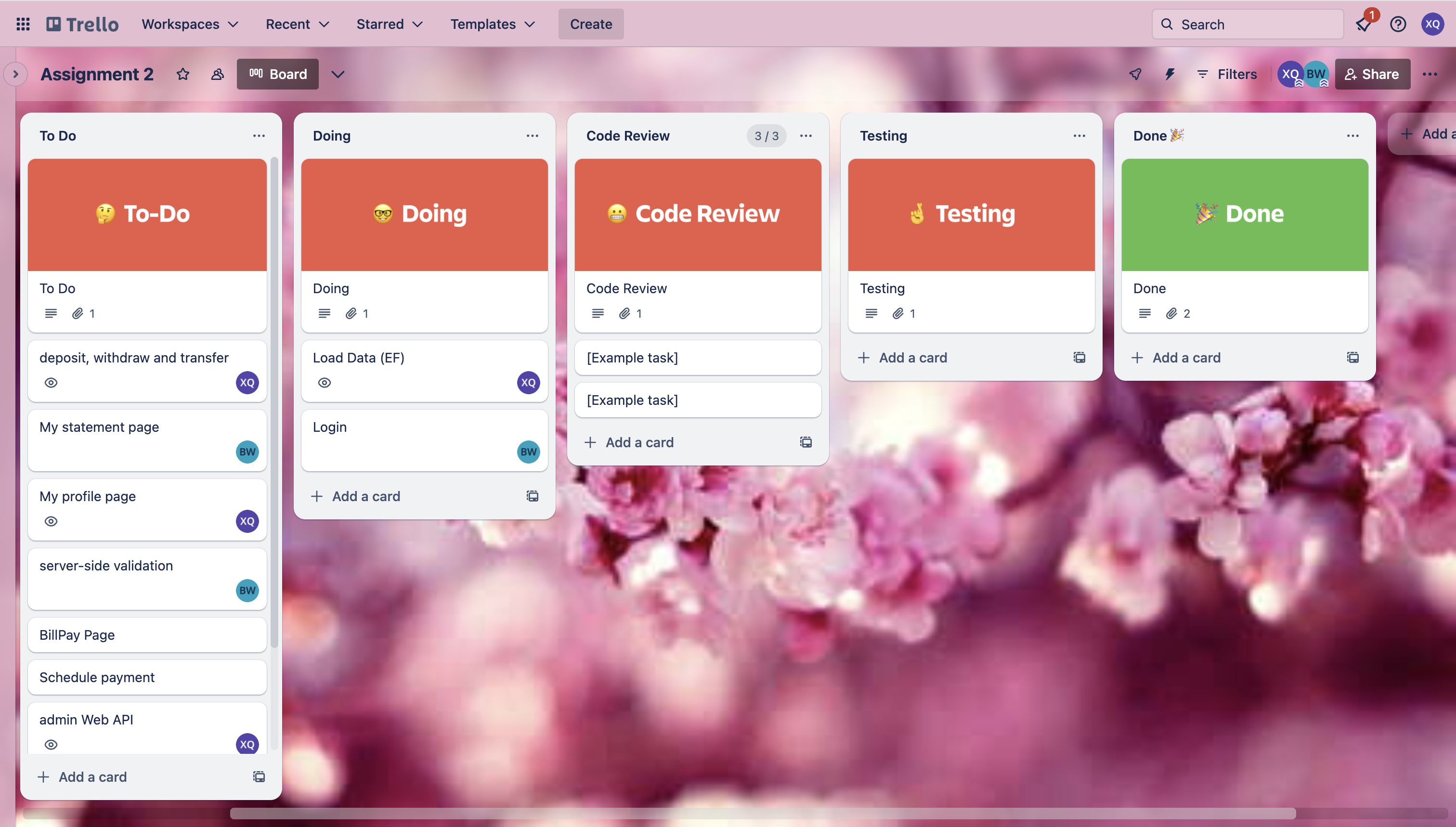Click the Power-Ups rocket icon

click(1135, 75)
